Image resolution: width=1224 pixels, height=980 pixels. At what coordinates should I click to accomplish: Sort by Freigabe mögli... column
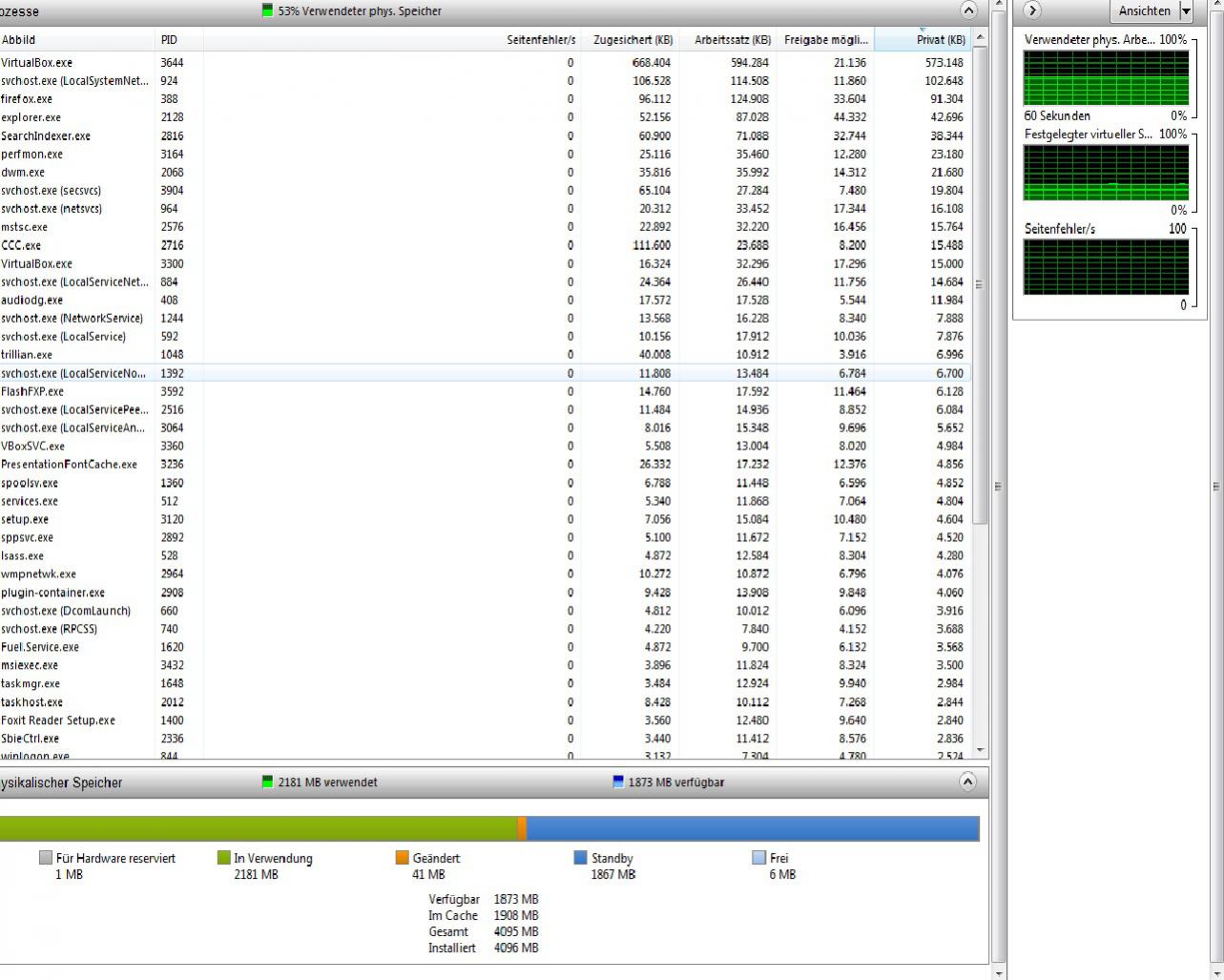tap(825, 40)
